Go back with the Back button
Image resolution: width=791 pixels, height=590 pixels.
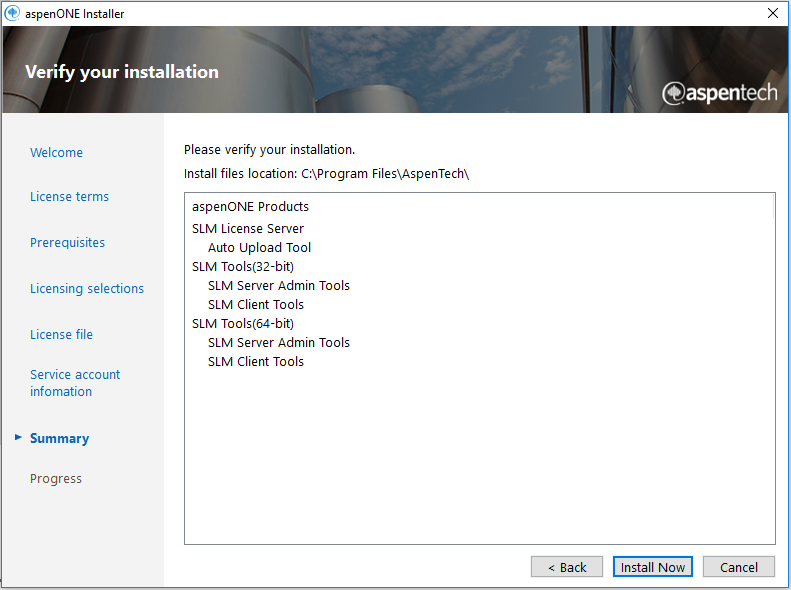[567, 567]
